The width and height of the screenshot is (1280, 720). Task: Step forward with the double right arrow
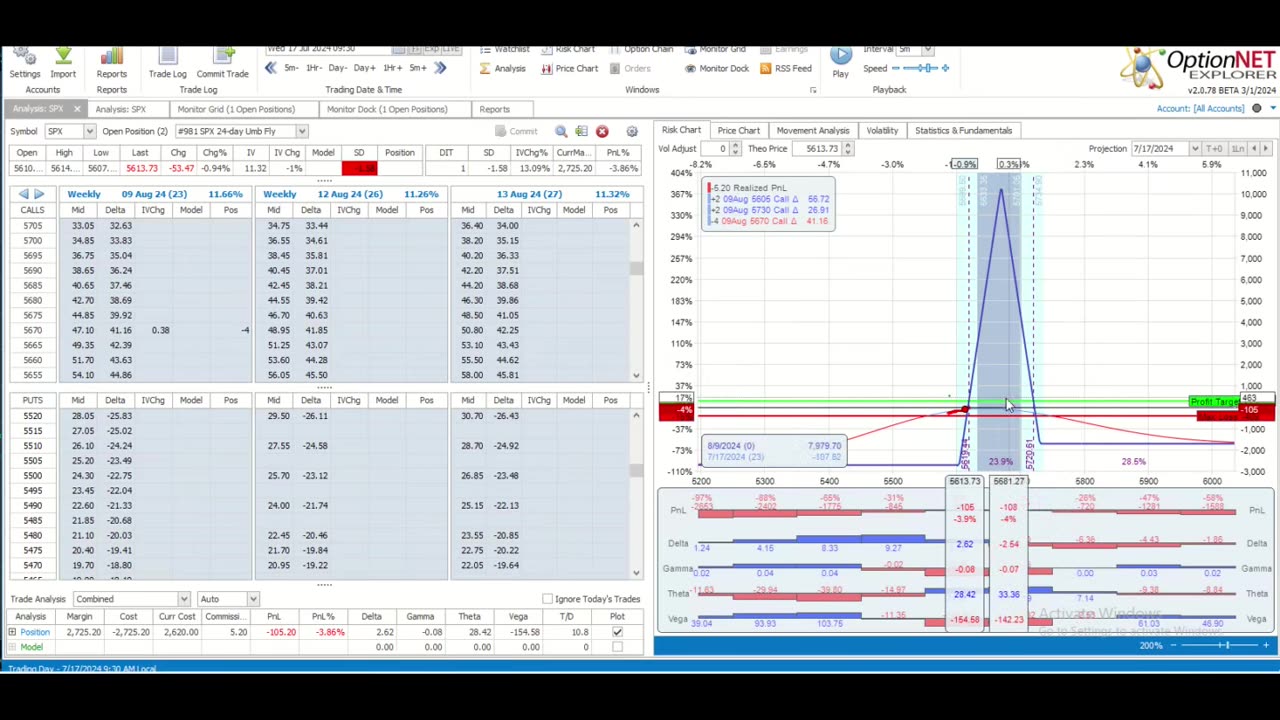click(440, 68)
